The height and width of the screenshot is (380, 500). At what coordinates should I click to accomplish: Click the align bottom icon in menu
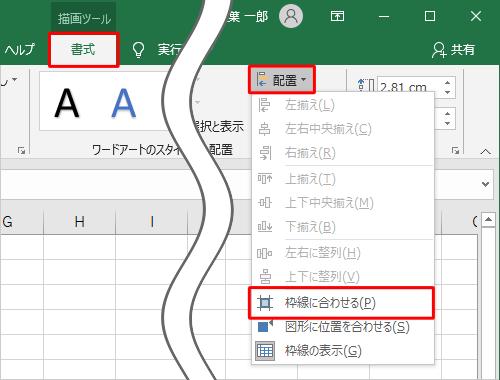265,227
